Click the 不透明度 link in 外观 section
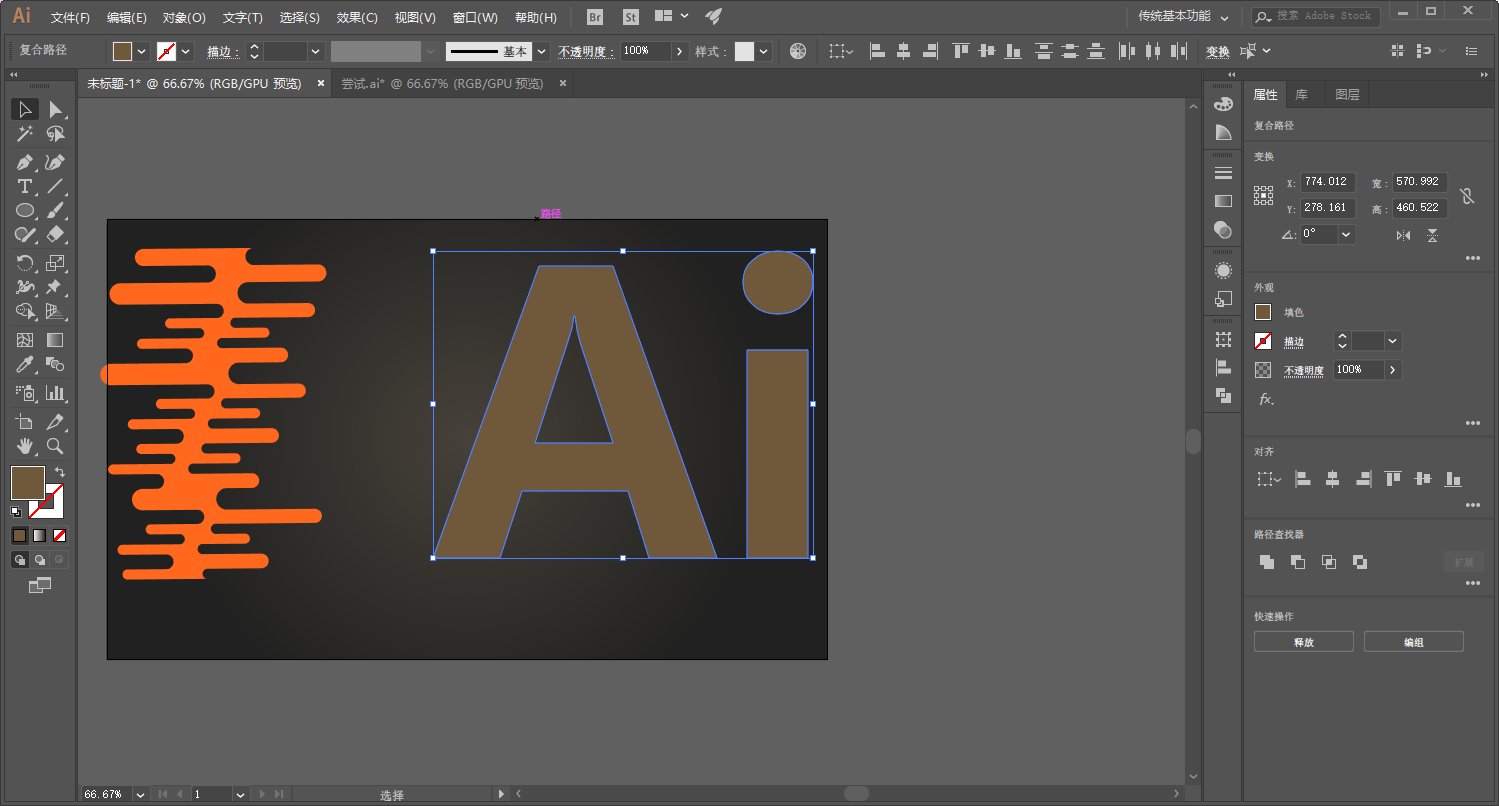 point(1304,370)
